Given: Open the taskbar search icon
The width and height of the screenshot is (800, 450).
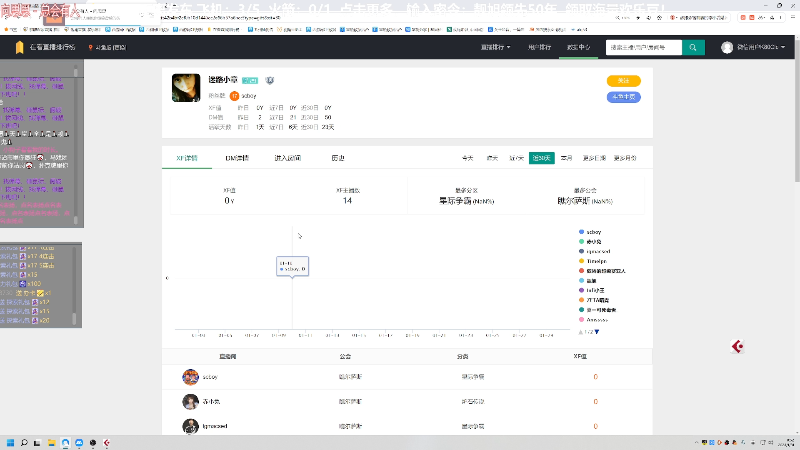Looking at the screenshot, I should click(24, 443).
